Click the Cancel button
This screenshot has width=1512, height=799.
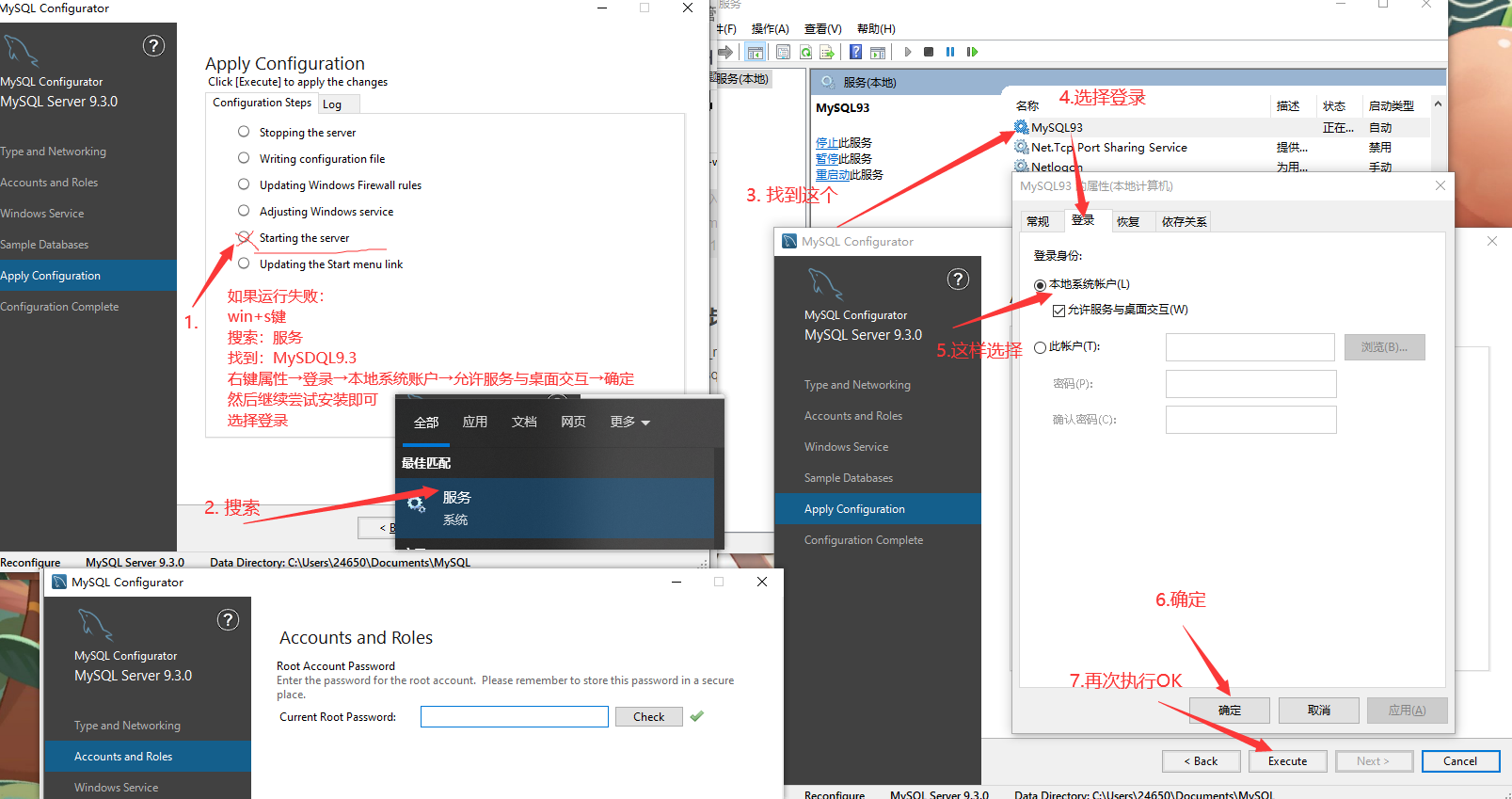pyautogui.click(x=1460, y=761)
